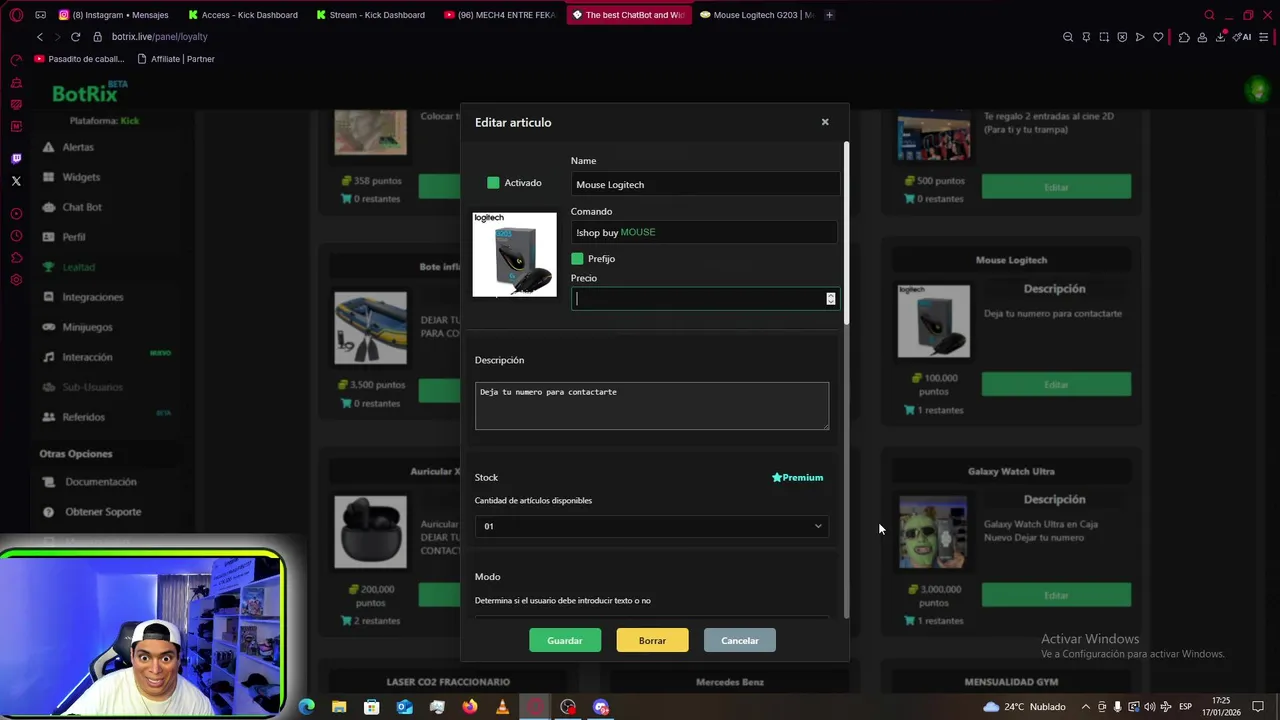Open Widgets in the sidebar
The width and height of the screenshot is (1280, 720).
tap(81, 177)
